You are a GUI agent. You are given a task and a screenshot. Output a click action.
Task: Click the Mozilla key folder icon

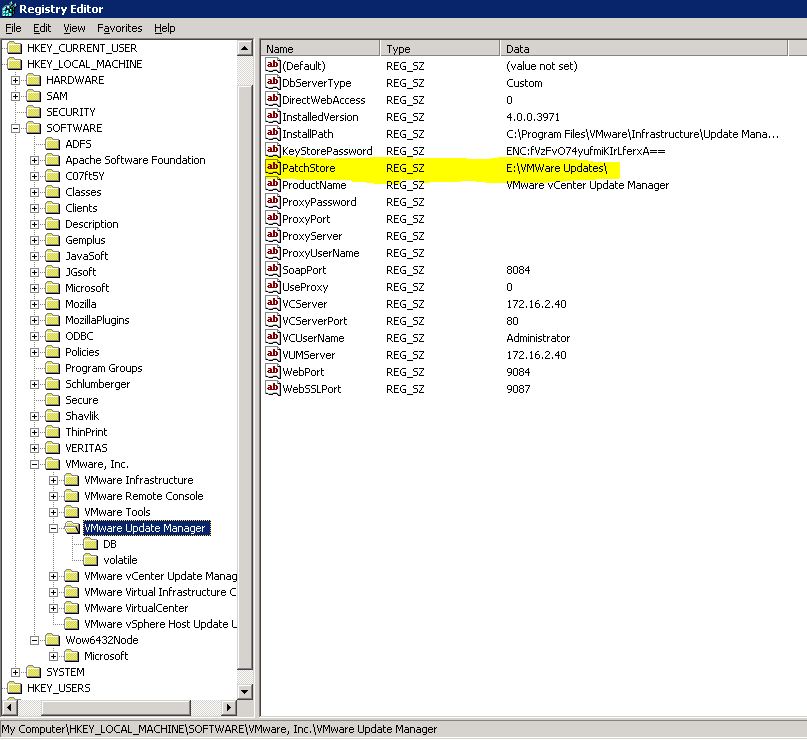pos(52,304)
